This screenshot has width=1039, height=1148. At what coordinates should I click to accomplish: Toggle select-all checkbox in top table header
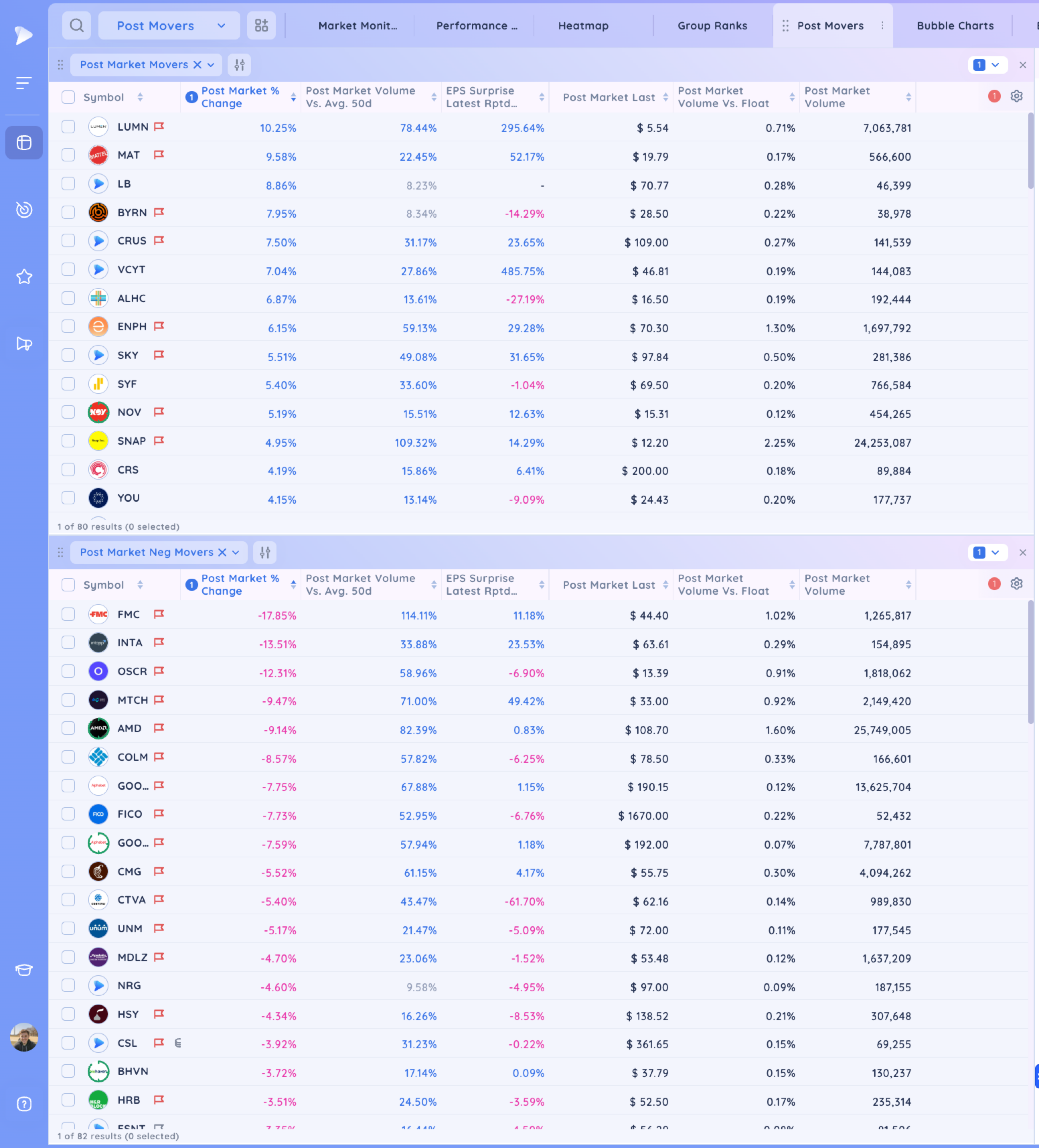tap(68, 97)
